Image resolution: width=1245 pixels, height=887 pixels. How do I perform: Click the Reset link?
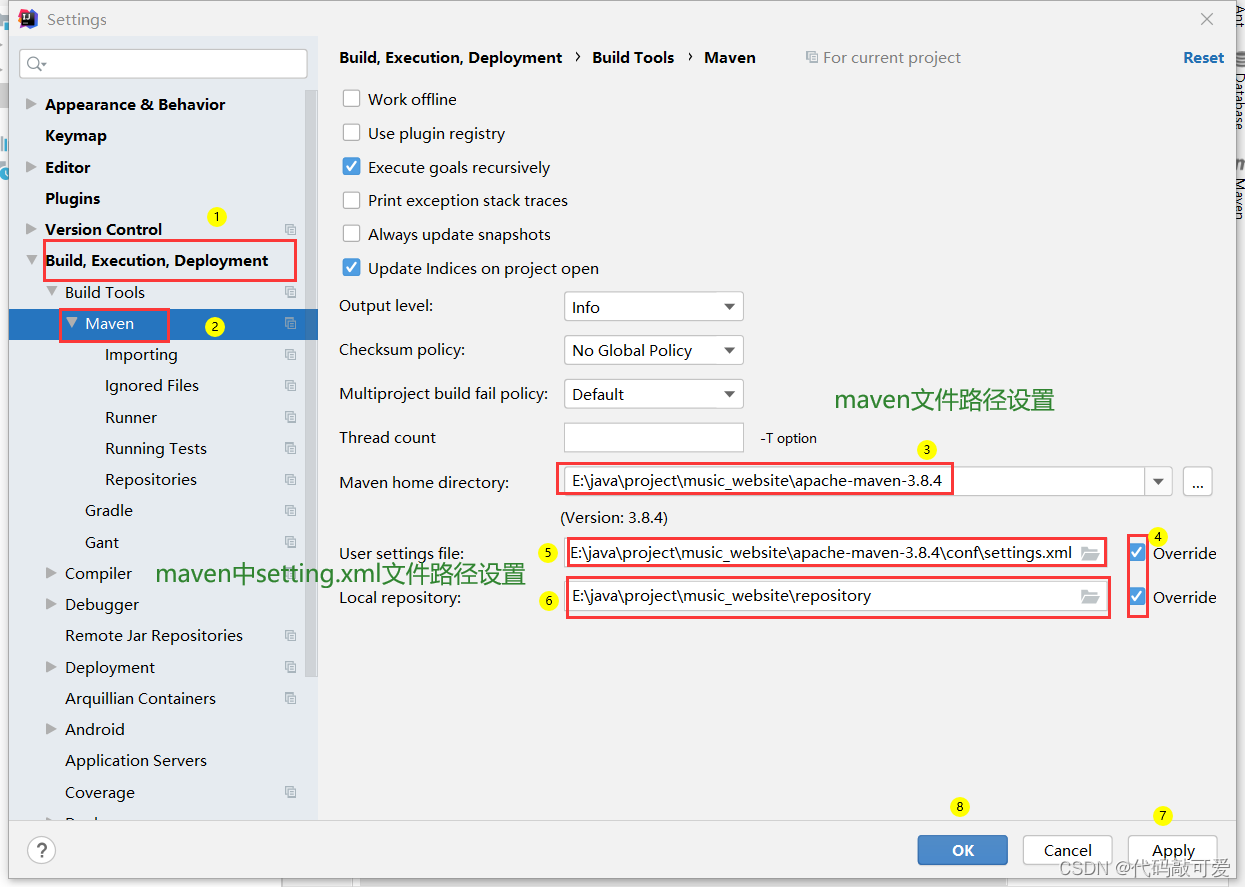tap(1203, 58)
